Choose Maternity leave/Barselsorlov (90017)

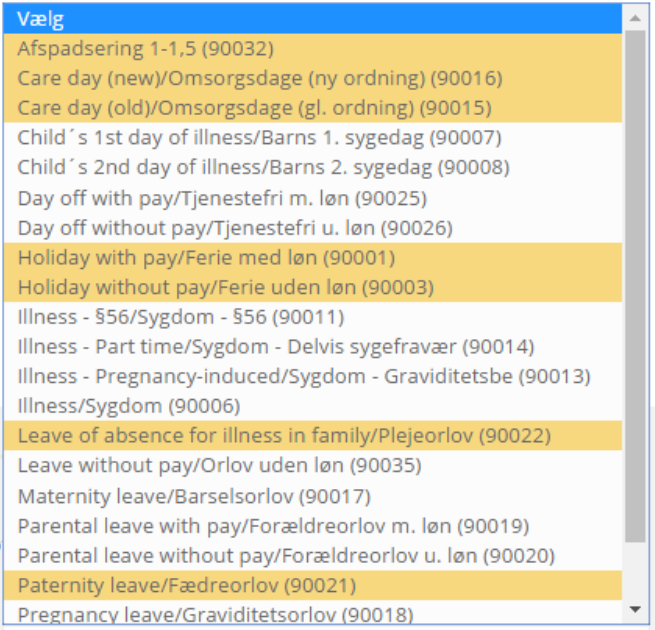[x=194, y=496]
